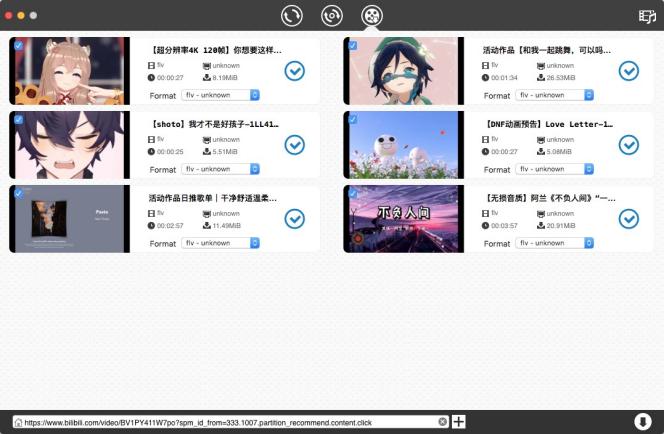Click the bilibili URL input field

pyautogui.click(x=231, y=422)
